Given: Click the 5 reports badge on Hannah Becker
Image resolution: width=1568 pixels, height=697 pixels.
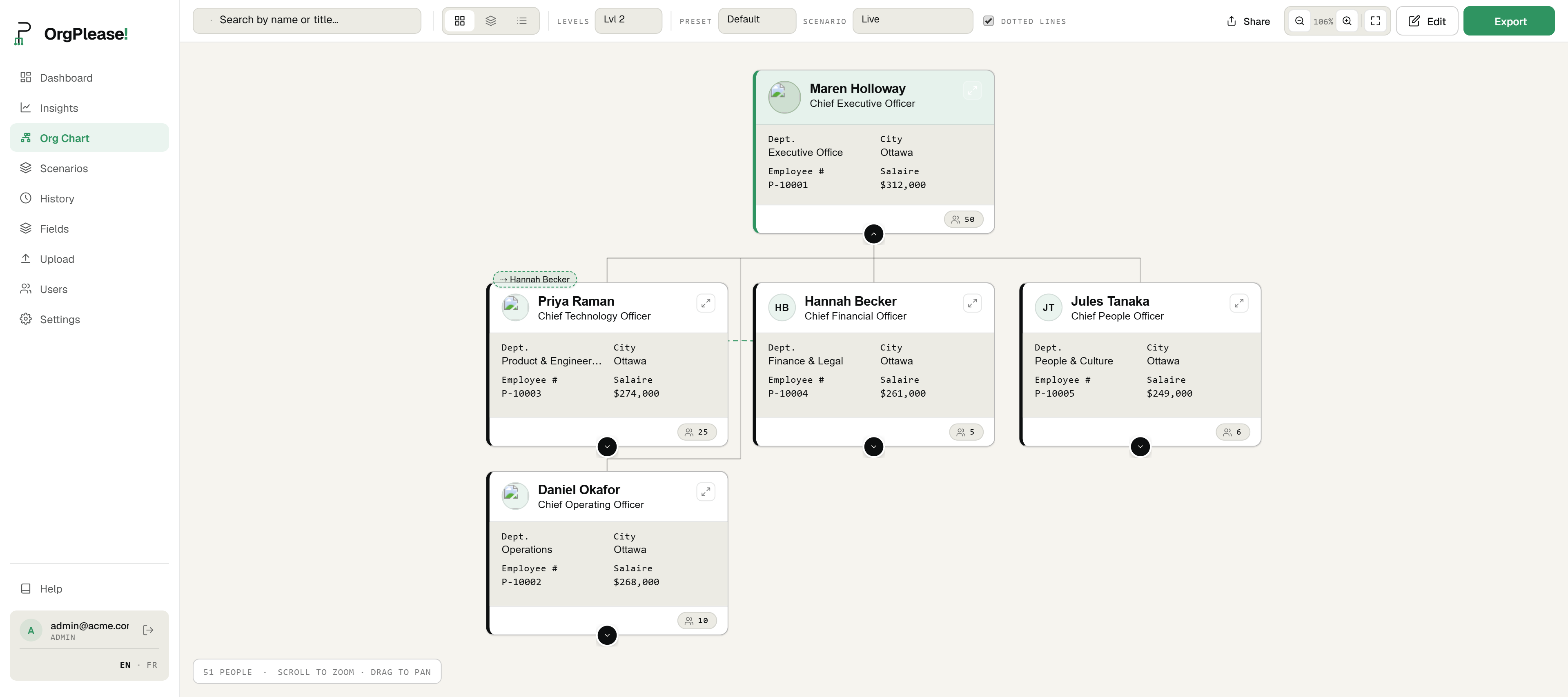Looking at the screenshot, I should click(966, 433).
